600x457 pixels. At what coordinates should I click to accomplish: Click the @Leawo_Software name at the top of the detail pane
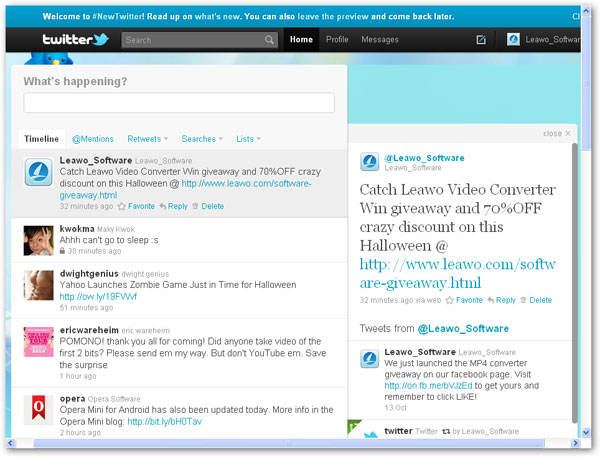coord(424,158)
